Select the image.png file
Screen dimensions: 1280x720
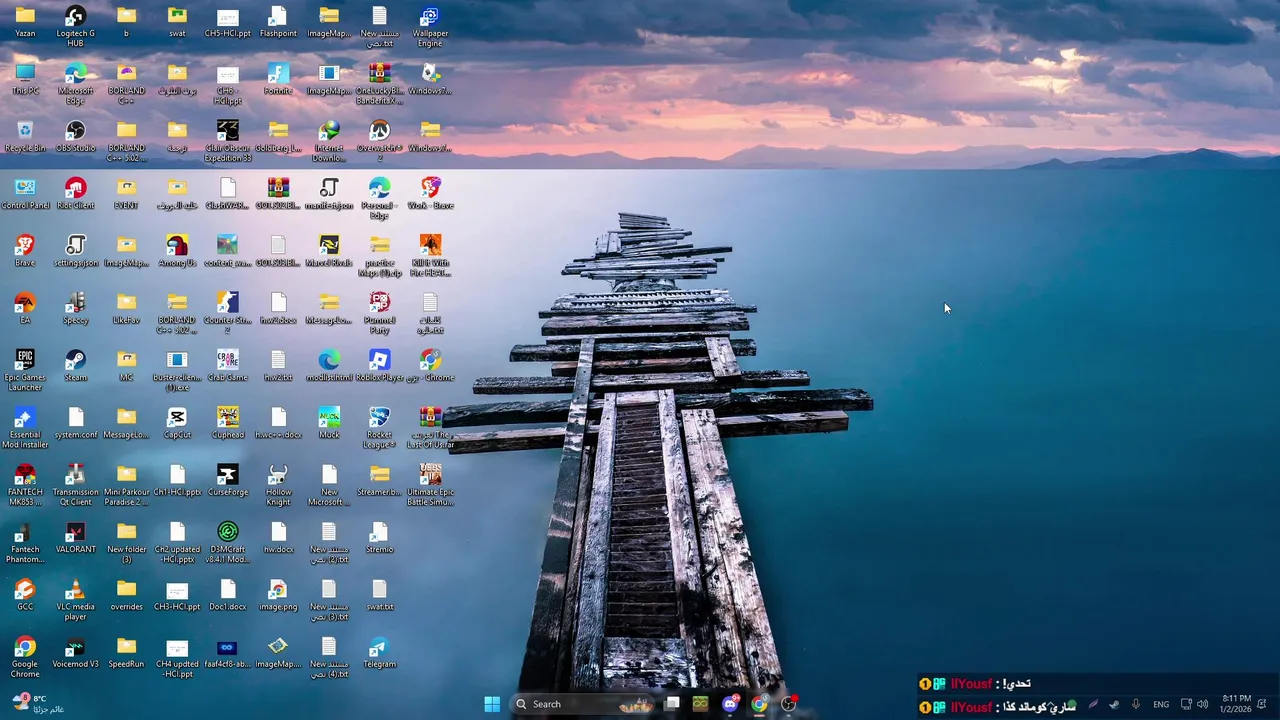tap(278, 594)
